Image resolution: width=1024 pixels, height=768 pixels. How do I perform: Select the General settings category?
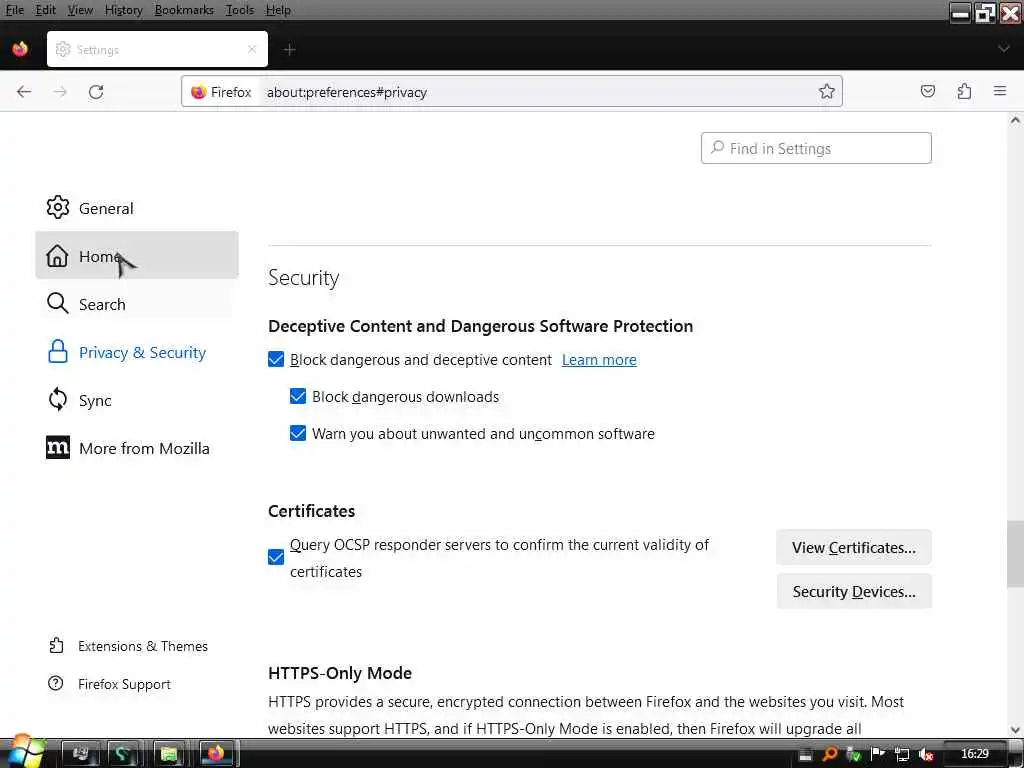coord(106,208)
